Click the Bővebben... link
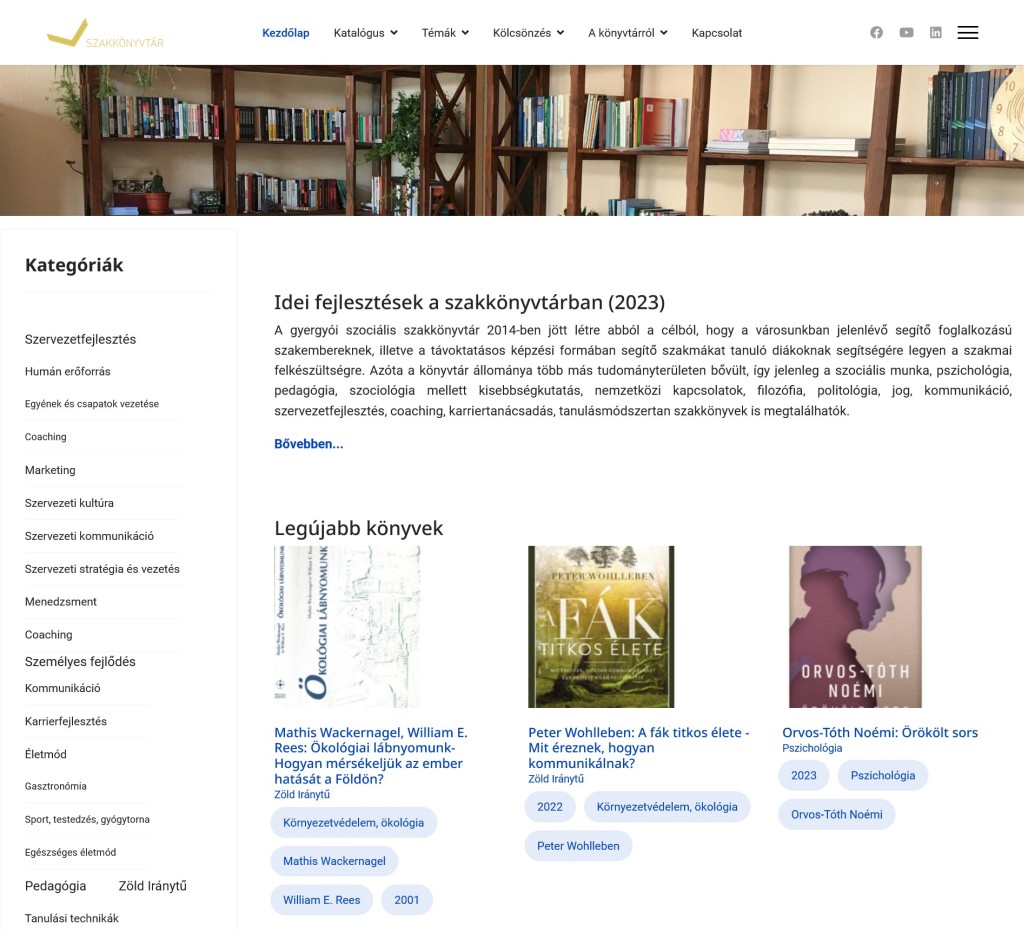1024x932 pixels. 308,444
